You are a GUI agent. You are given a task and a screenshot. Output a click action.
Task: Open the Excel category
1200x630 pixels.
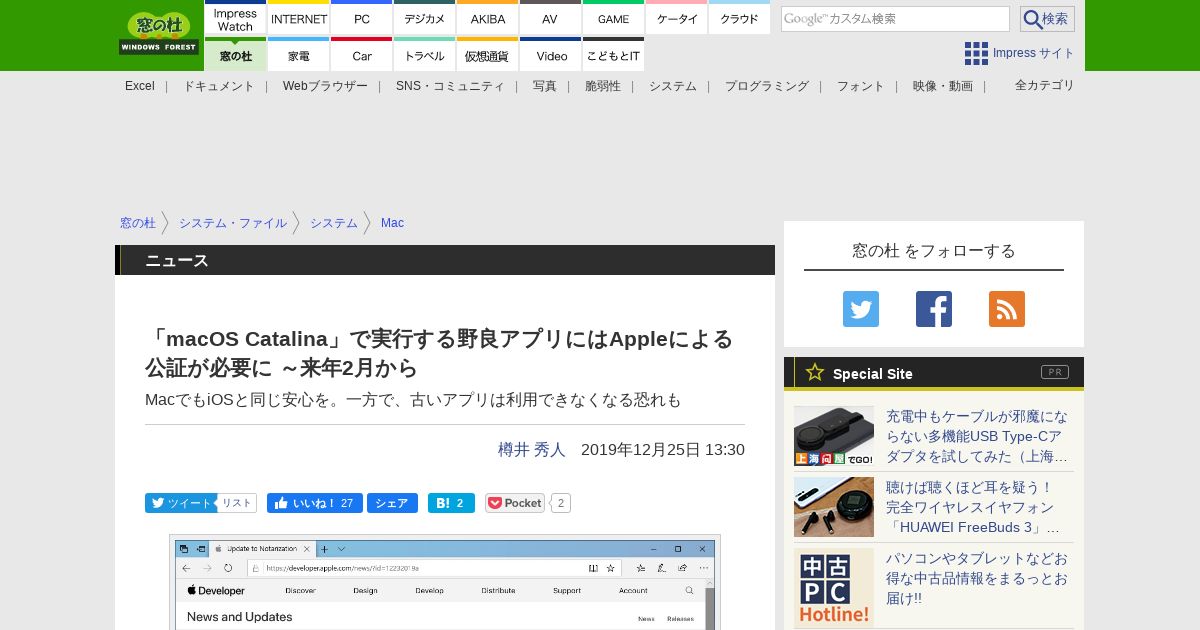click(x=140, y=86)
